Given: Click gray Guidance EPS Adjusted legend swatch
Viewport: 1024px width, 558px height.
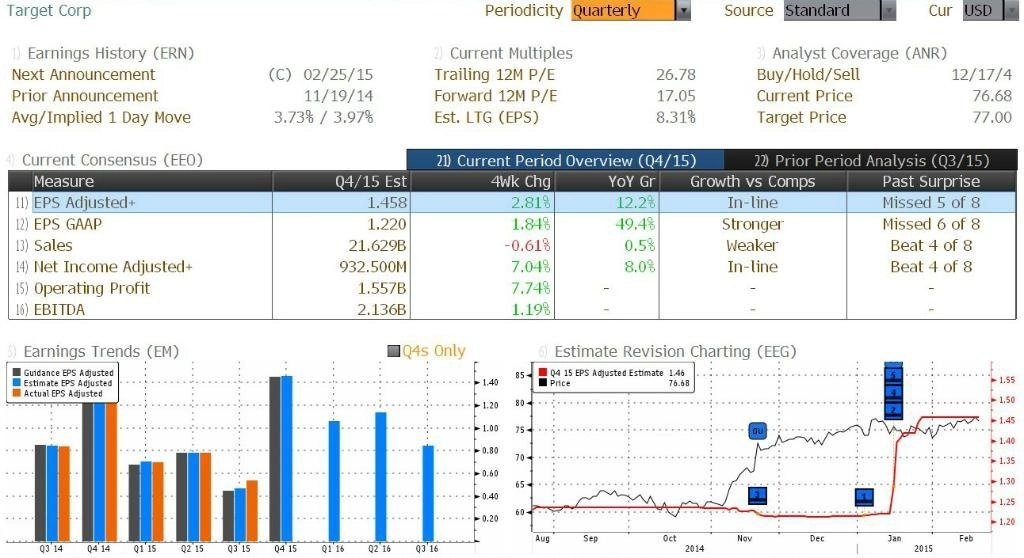Looking at the screenshot, I should (x=17, y=372).
